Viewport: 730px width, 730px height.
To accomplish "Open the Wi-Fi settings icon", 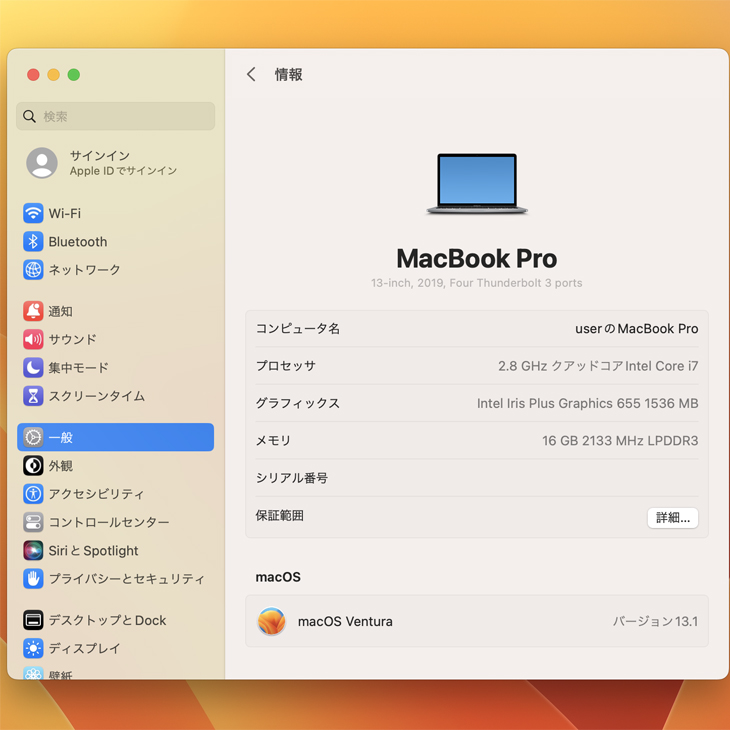I will 33,213.
